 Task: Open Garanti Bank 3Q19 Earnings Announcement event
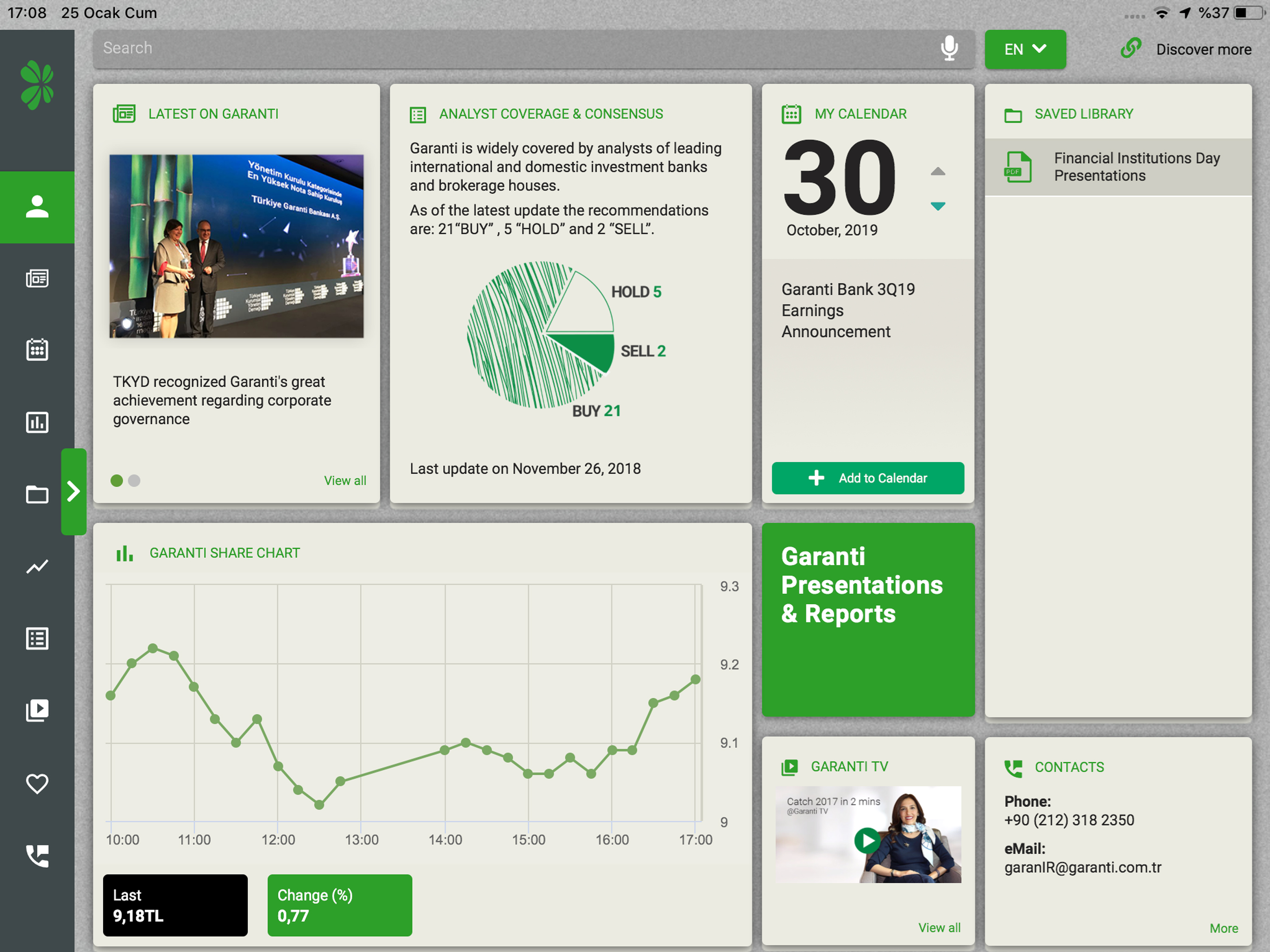(847, 311)
